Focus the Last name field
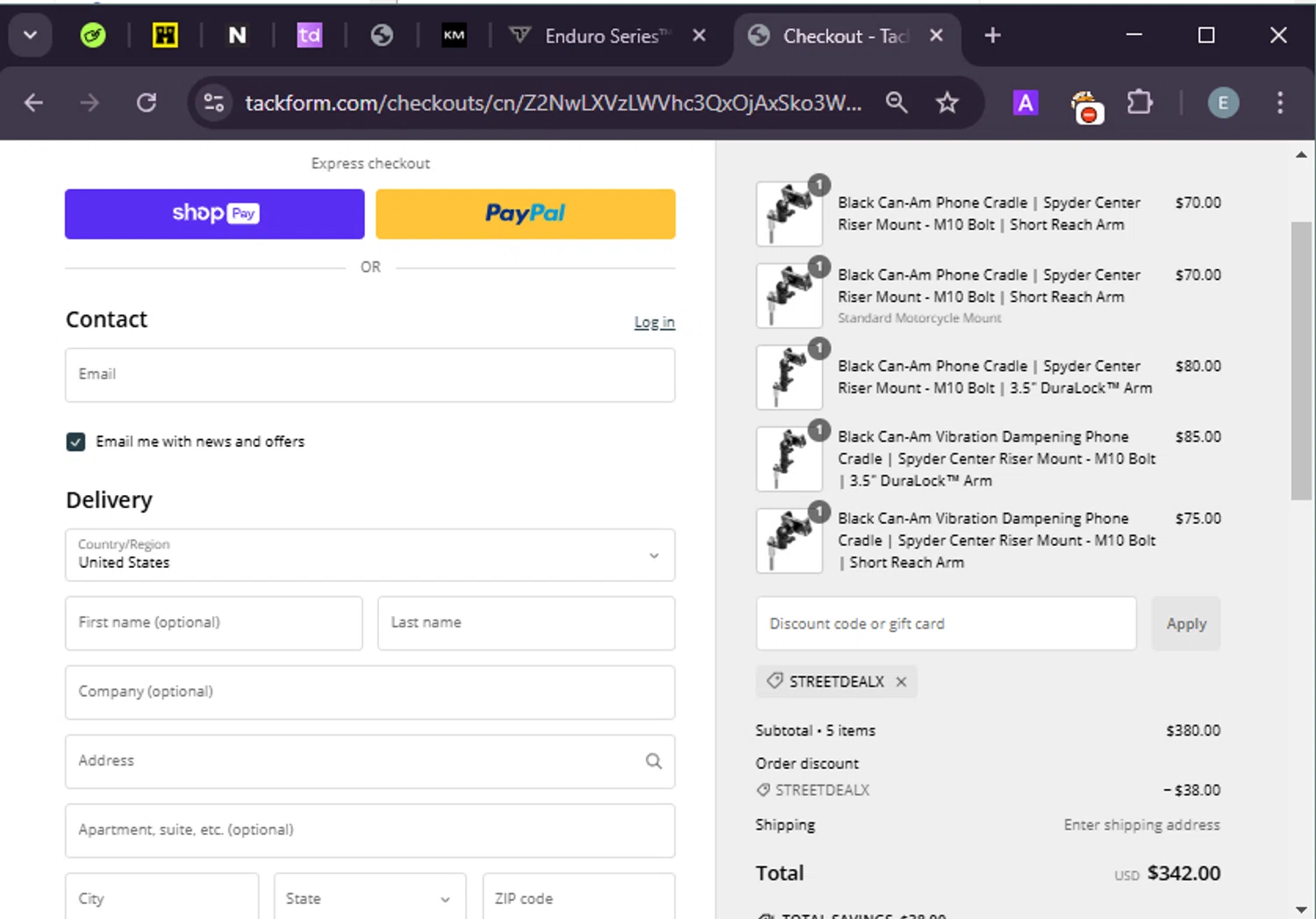The width and height of the screenshot is (1316, 919). pos(526,623)
